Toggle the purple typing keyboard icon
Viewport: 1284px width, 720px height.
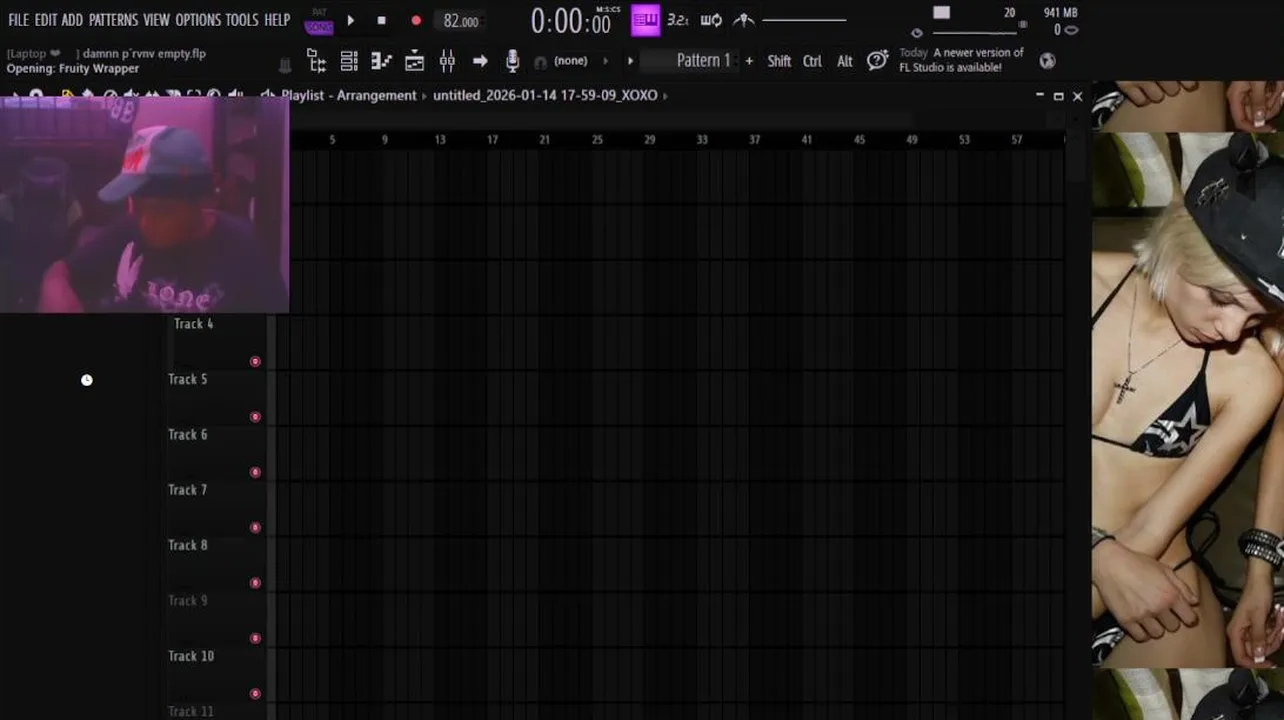click(x=645, y=19)
